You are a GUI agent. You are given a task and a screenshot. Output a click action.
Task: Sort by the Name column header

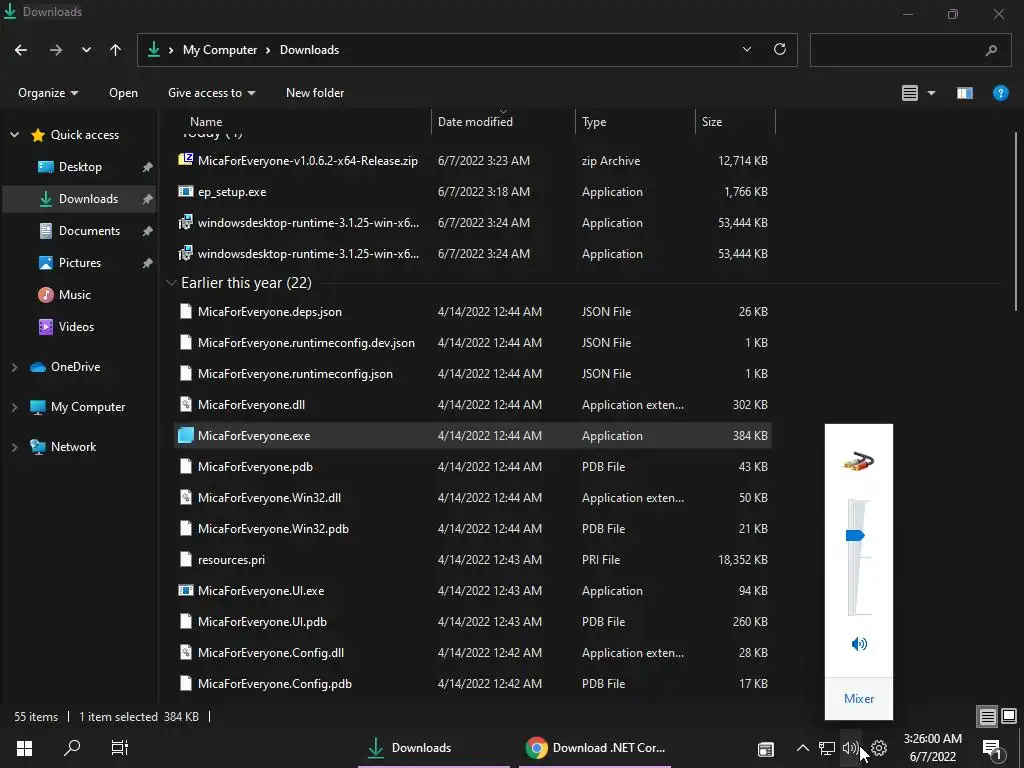click(x=206, y=121)
